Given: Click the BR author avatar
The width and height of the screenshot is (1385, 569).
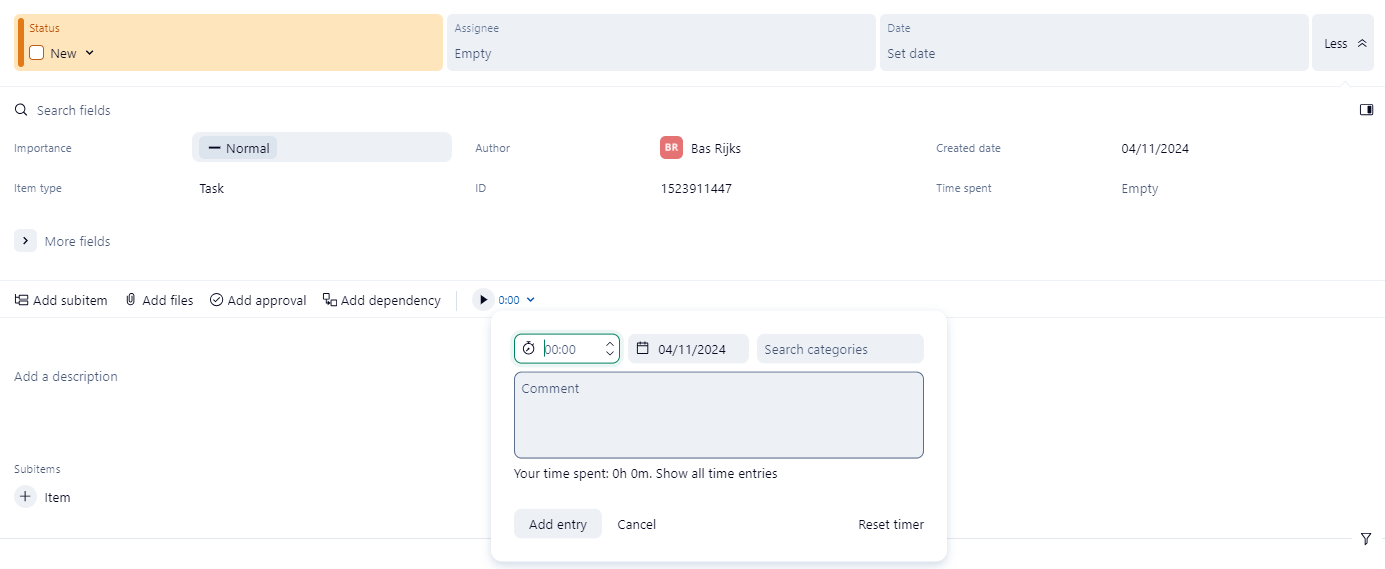Looking at the screenshot, I should [671, 148].
